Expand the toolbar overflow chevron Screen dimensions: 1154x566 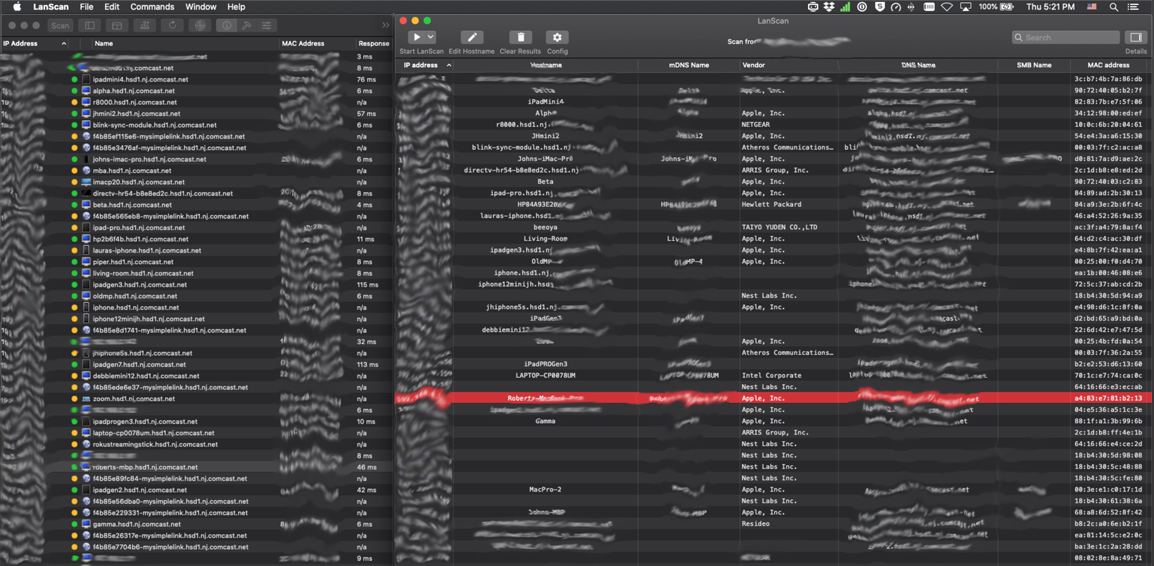(x=385, y=25)
